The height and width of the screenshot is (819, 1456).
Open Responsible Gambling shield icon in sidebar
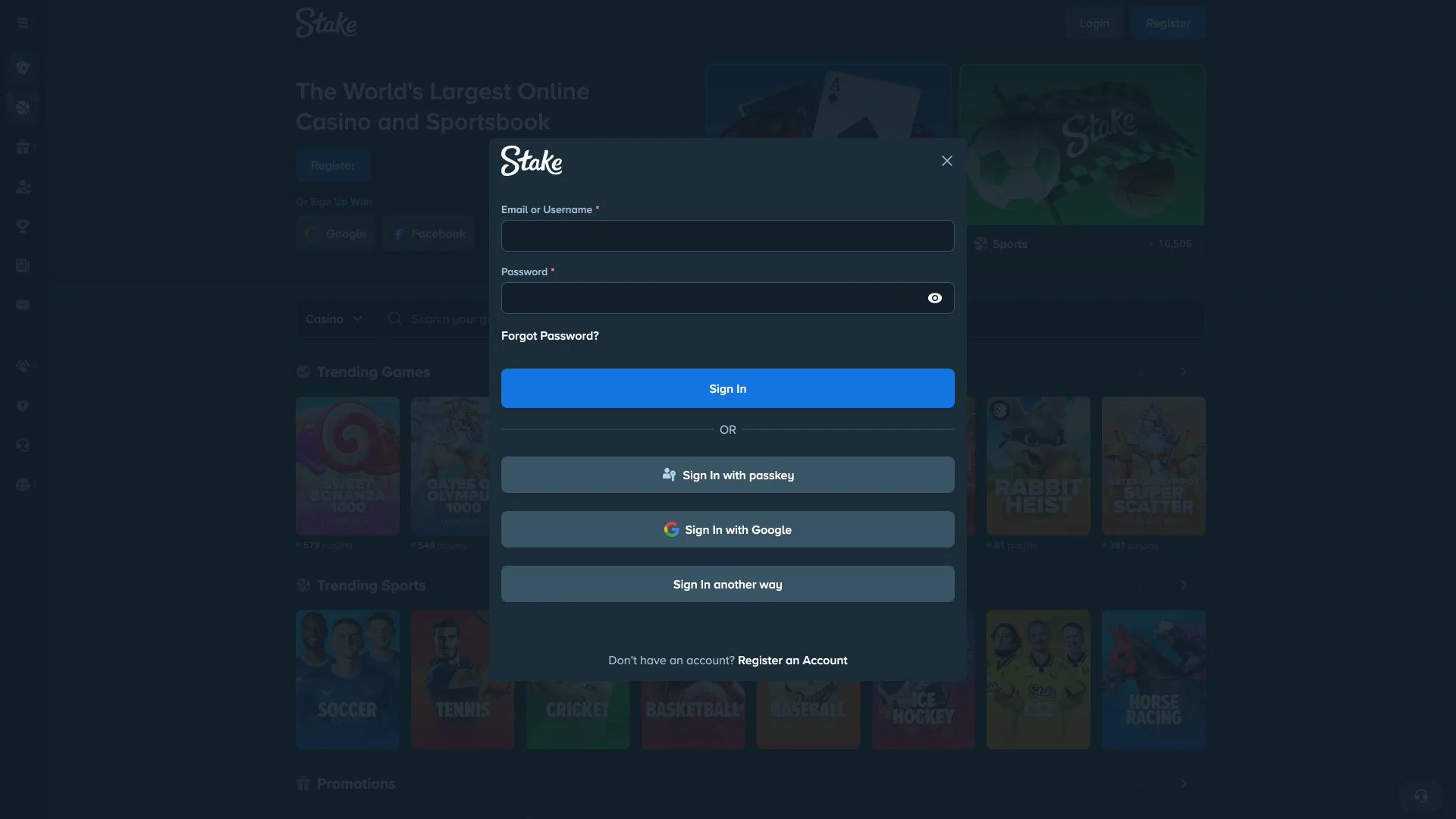(23, 406)
